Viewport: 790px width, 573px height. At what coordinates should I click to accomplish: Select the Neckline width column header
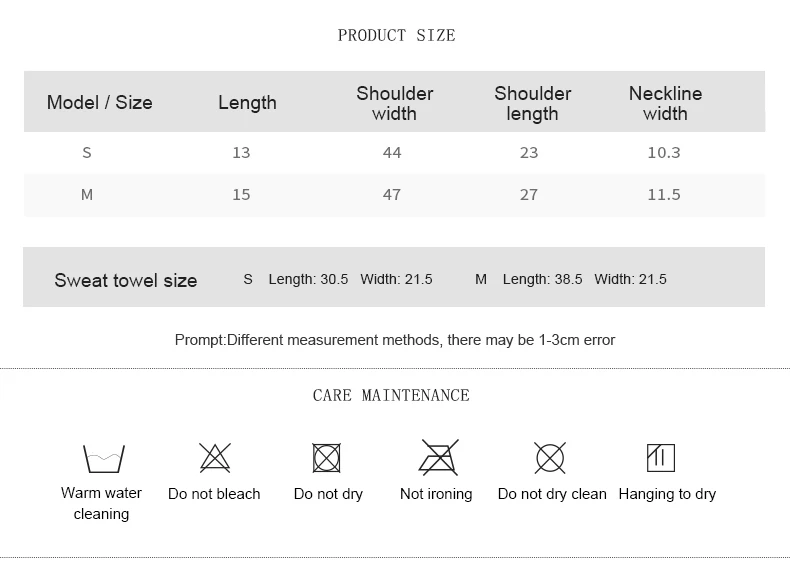tap(665, 103)
